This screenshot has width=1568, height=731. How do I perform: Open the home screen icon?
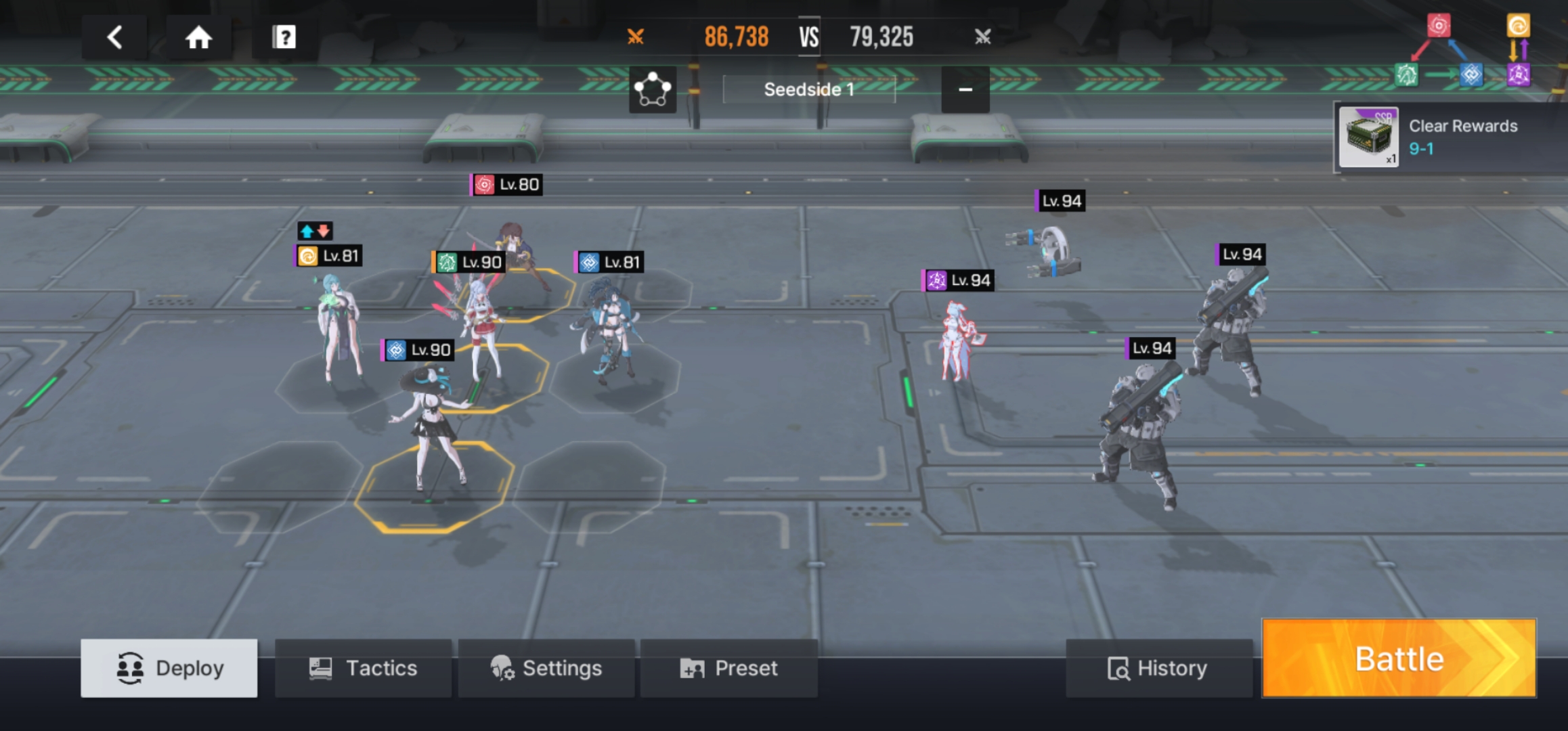point(199,37)
